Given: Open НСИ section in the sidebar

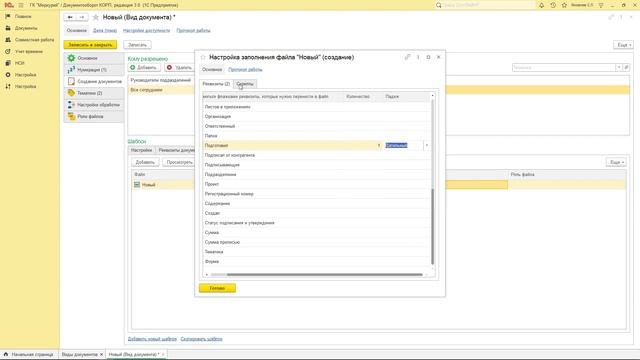Looking at the screenshot, I should coord(20,63).
